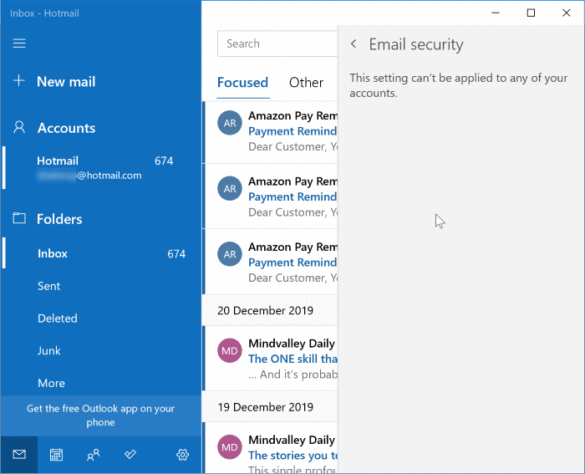Switch to the Focused tab
585x474 pixels.
click(x=243, y=82)
